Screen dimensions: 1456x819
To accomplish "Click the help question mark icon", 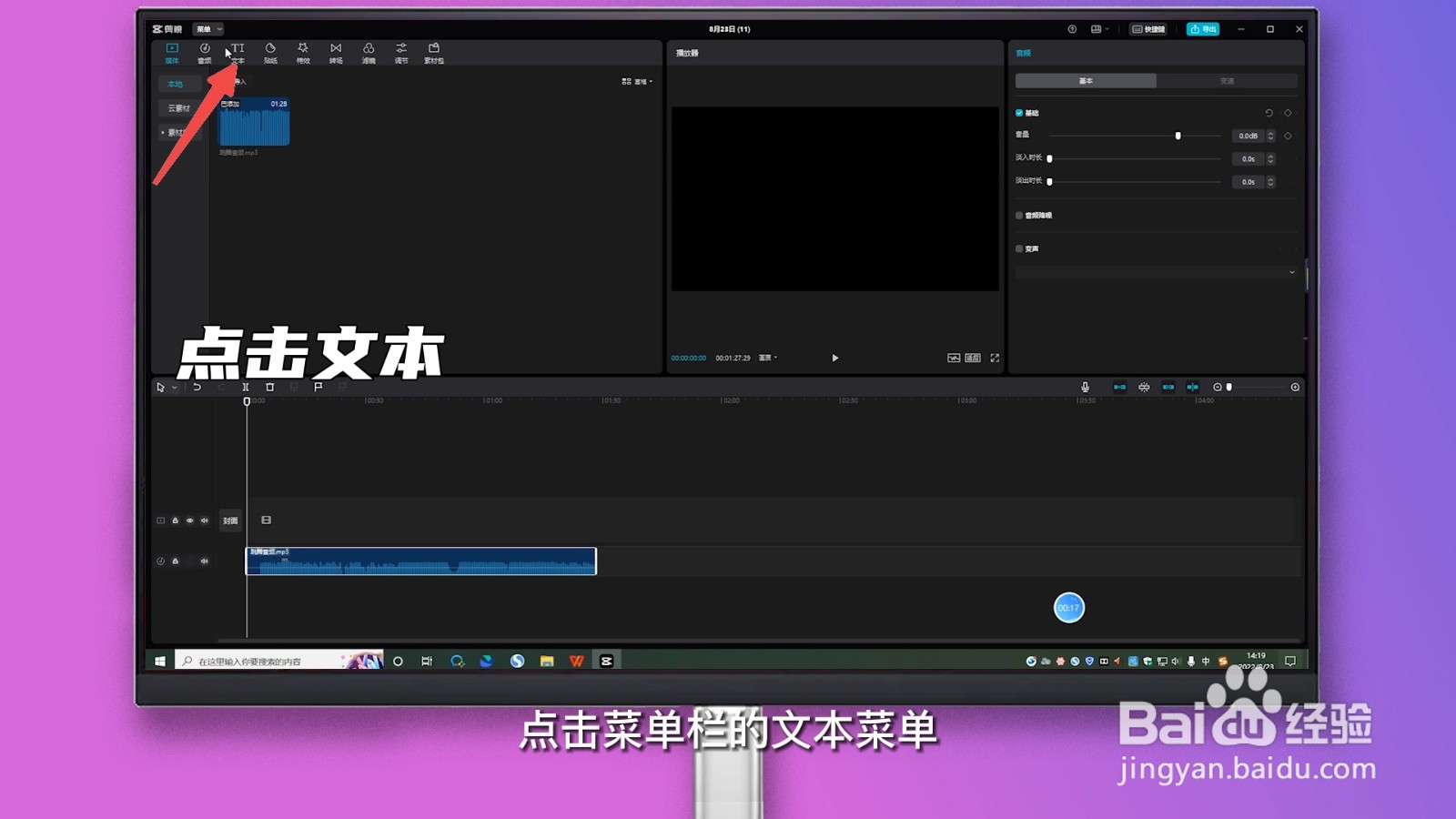I will [x=1072, y=29].
